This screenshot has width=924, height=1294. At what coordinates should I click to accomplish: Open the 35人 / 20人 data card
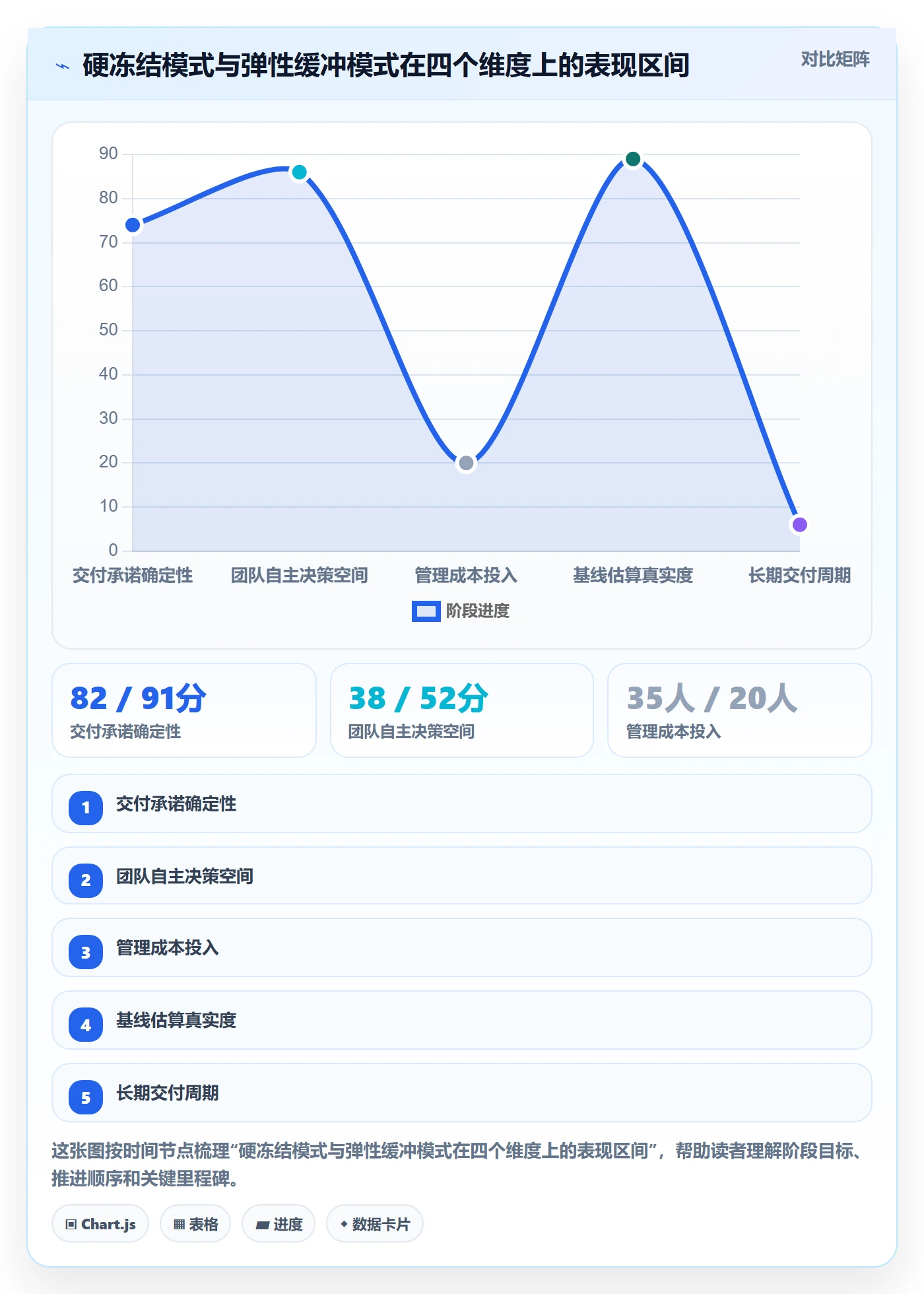pyautogui.click(x=740, y=710)
